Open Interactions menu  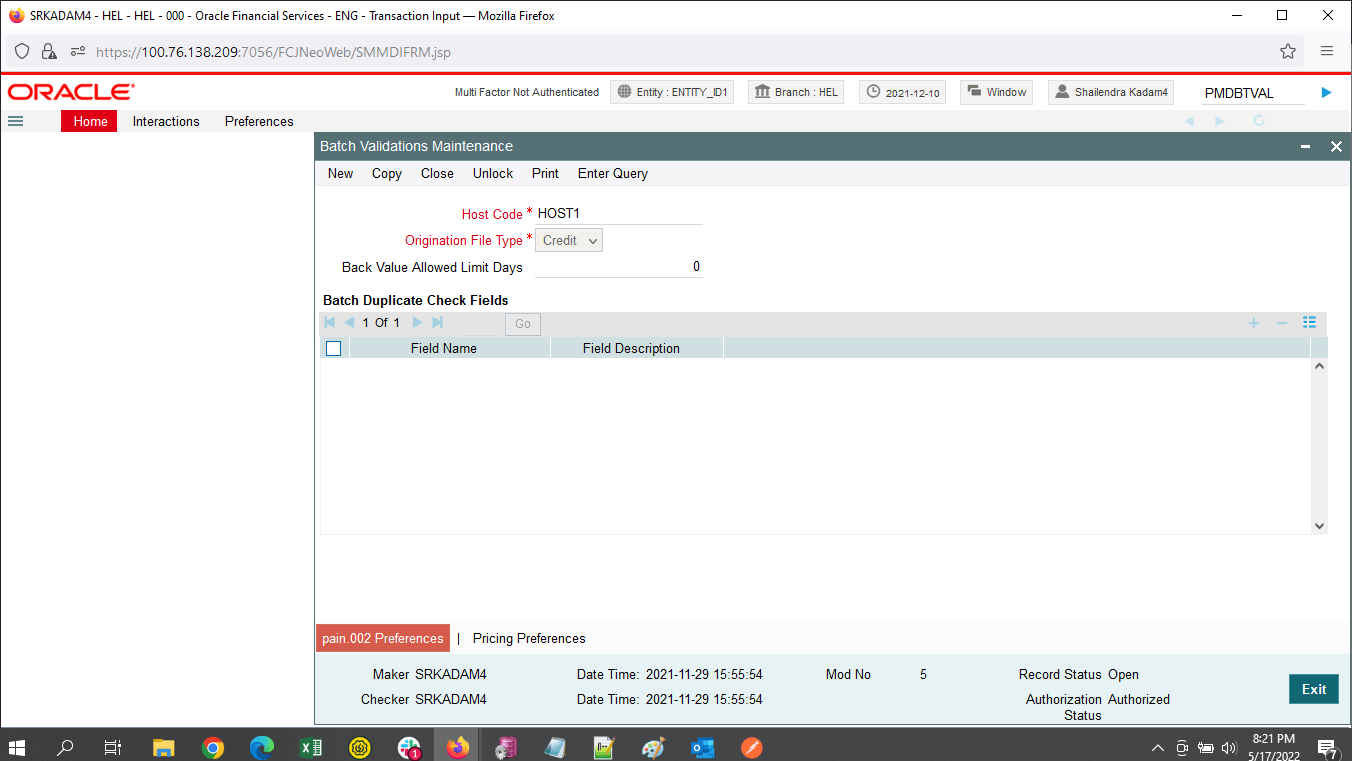(166, 121)
